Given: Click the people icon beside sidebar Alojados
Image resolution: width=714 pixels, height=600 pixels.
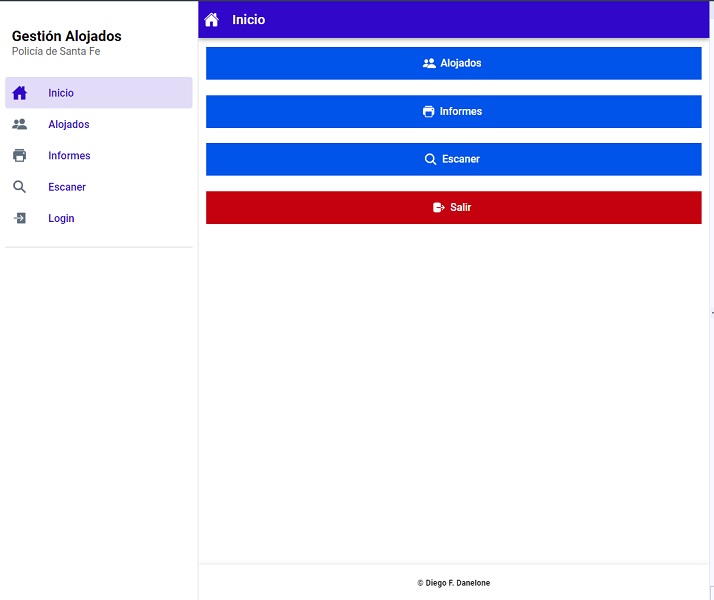Looking at the screenshot, I should pos(19,125).
